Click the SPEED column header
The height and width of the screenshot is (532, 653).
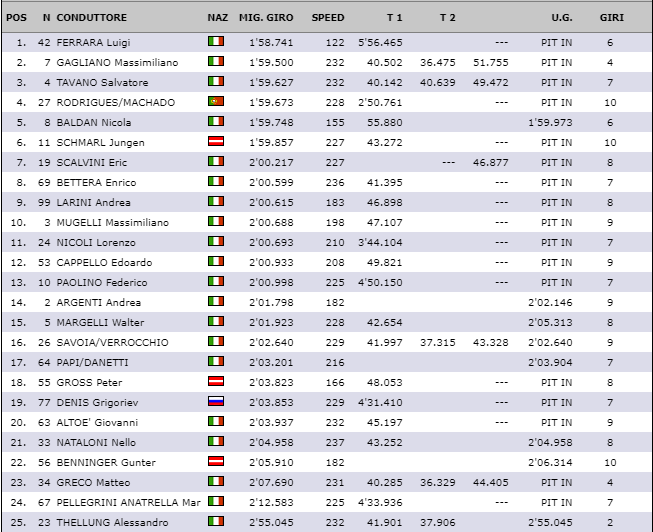pyautogui.click(x=328, y=17)
